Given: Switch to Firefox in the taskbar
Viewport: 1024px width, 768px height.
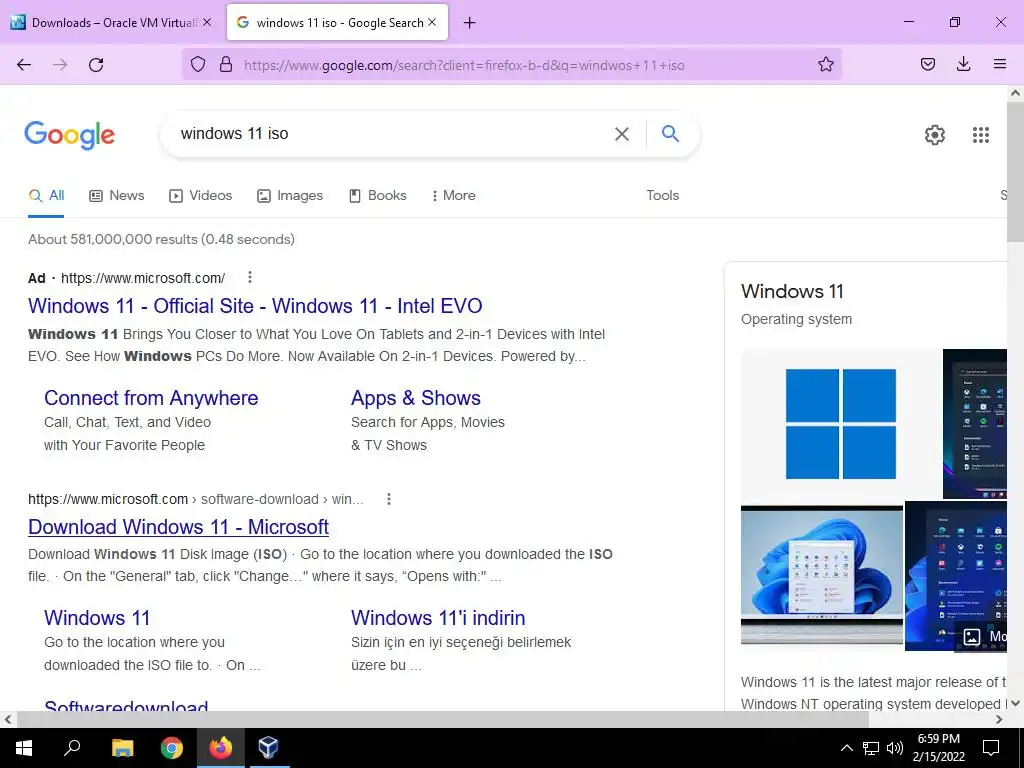Looking at the screenshot, I should click(220, 748).
